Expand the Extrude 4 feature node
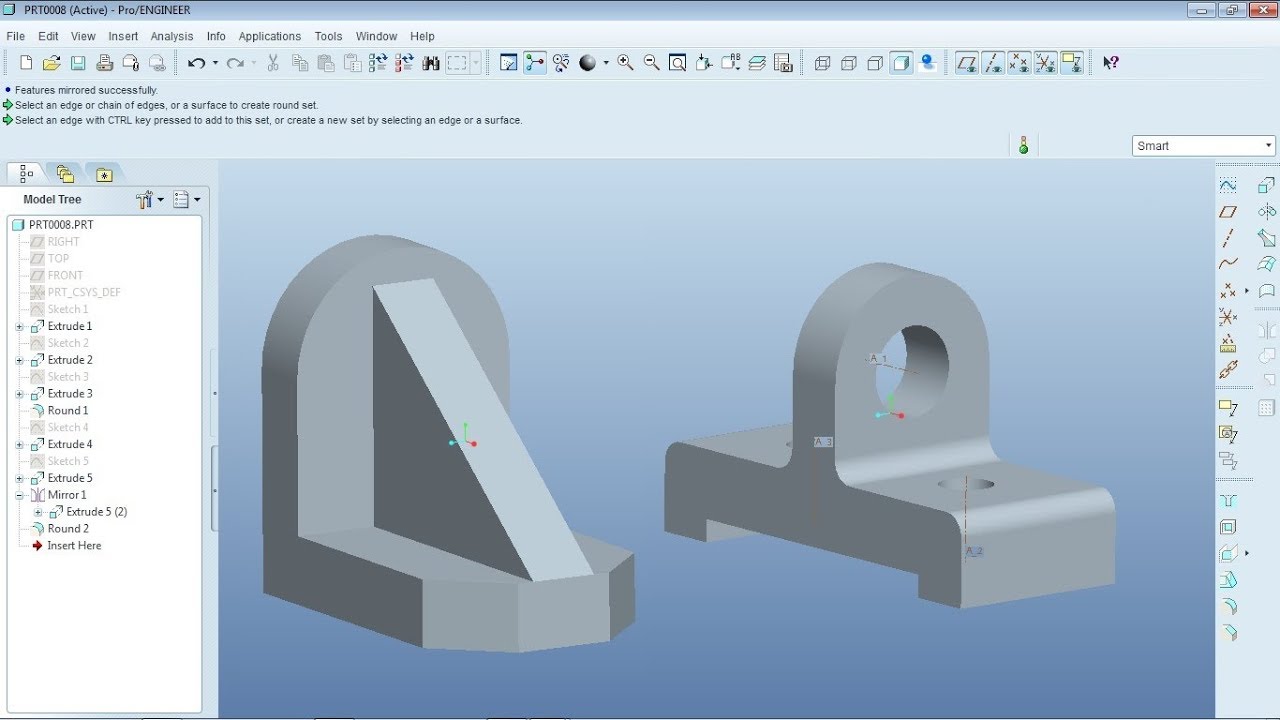1280x720 pixels. 19,445
